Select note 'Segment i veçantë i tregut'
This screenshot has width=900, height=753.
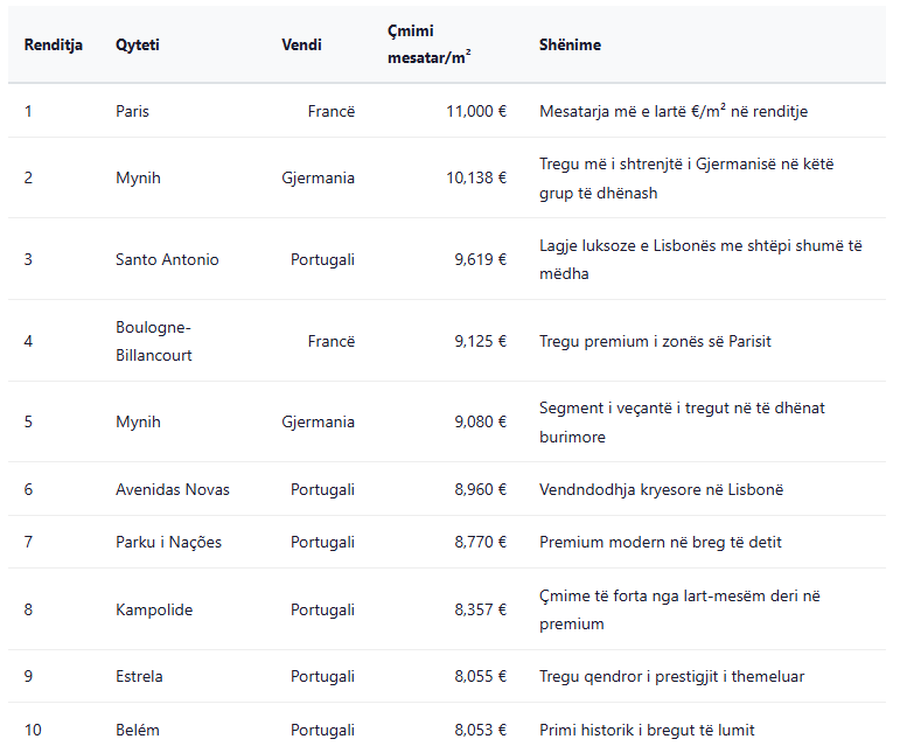682,422
